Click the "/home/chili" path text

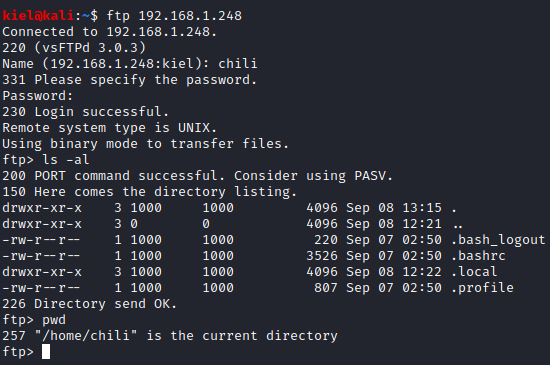[86, 336]
